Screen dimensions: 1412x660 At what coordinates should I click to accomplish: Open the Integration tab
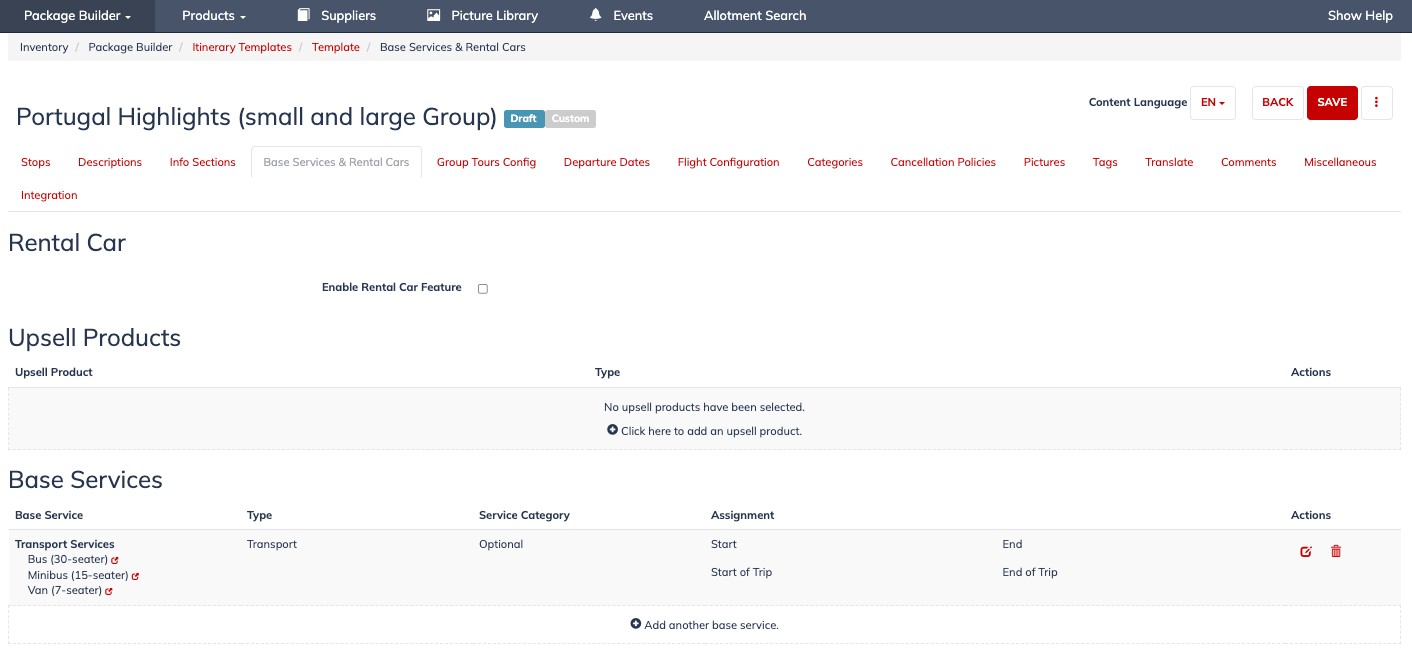point(49,195)
